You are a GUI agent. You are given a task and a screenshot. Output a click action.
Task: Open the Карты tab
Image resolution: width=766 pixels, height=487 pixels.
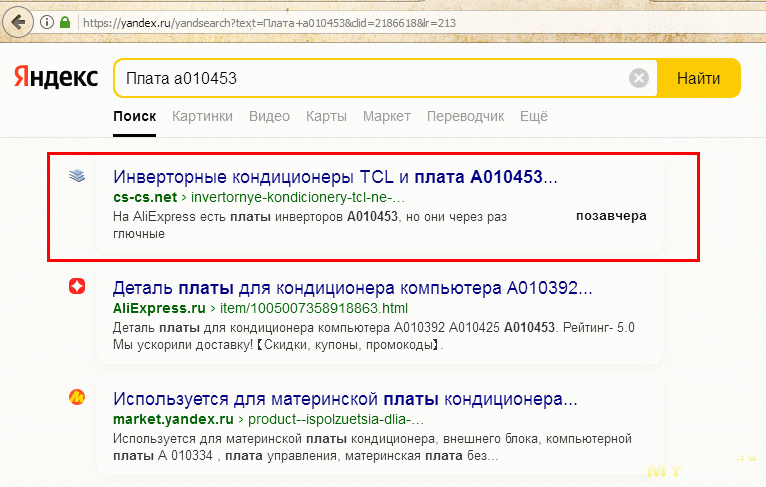pos(326,116)
